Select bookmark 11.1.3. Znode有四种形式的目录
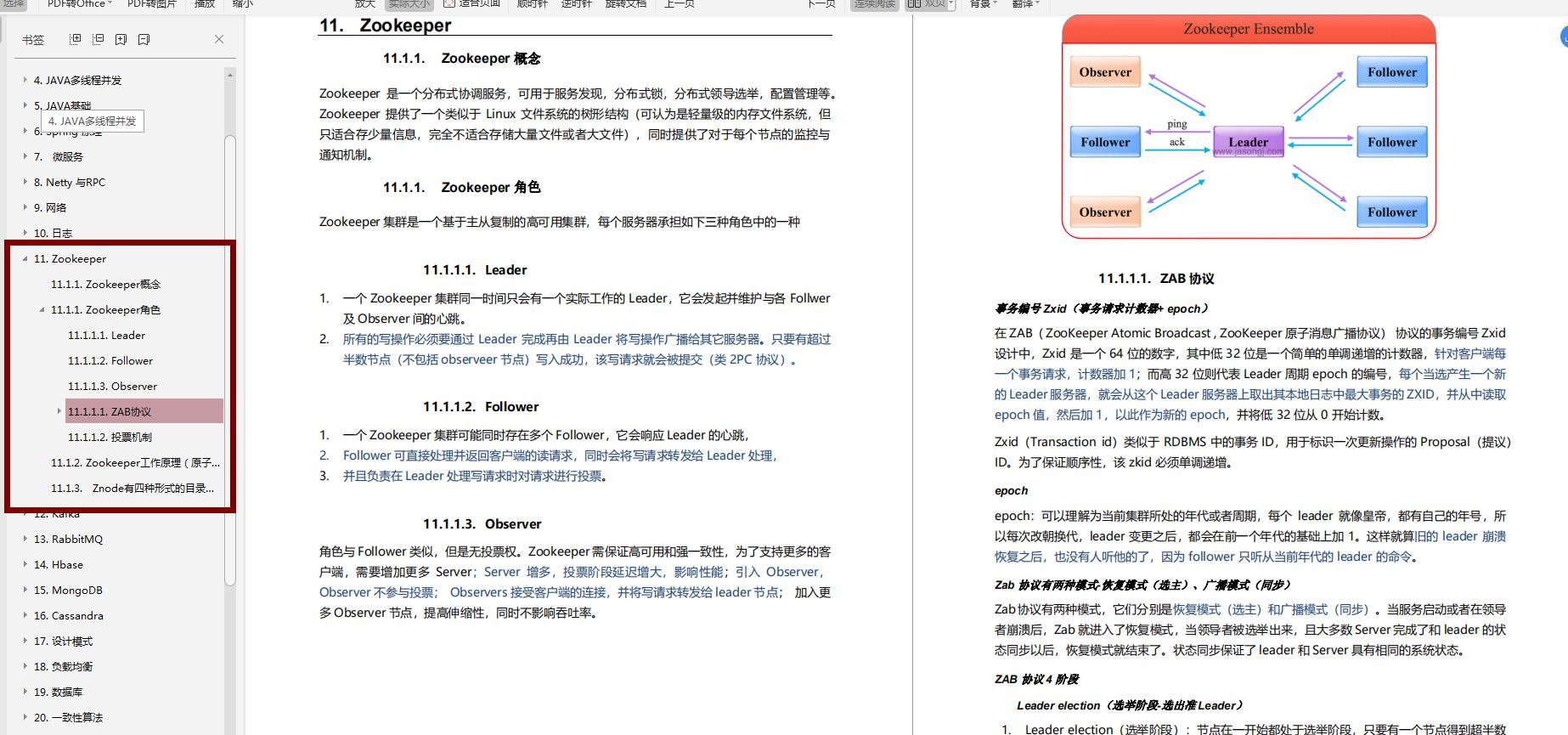This screenshot has height=735, width=1568. [x=133, y=488]
